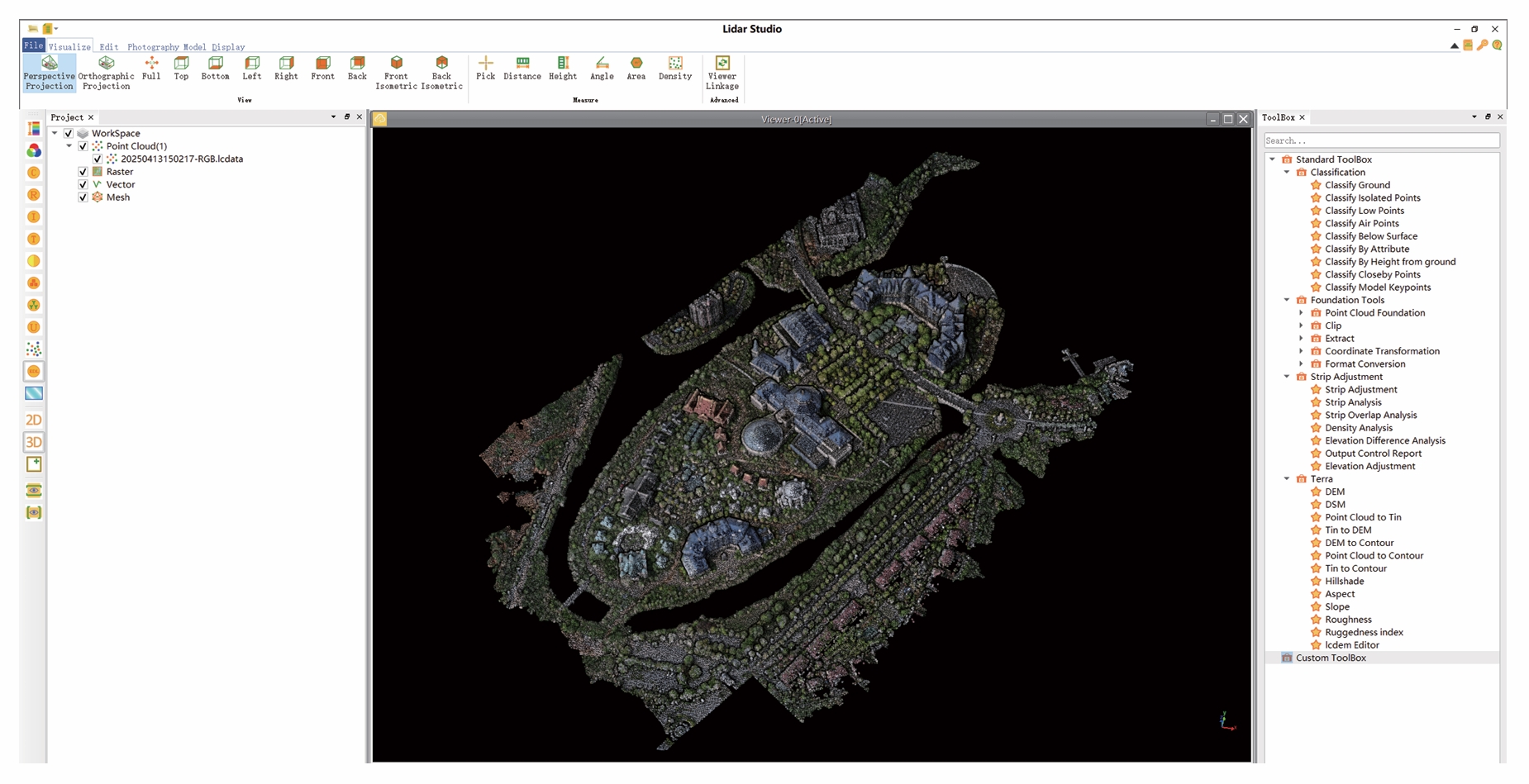This screenshot has width=1529, height=784.
Task: Open the Strip Overlap Analysis tool
Action: tap(1370, 416)
